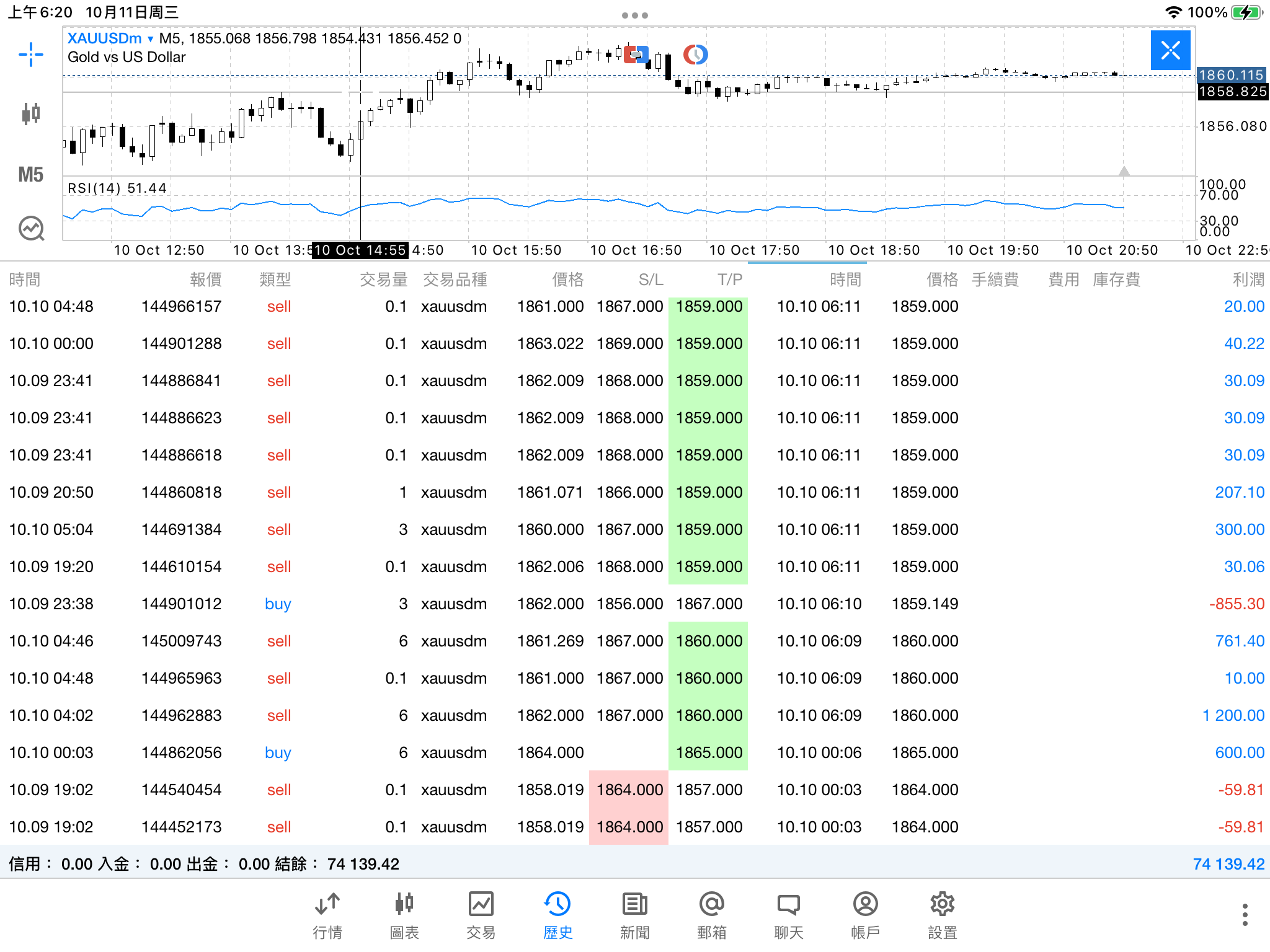Tap the battery status icon
1270x952 pixels.
pyautogui.click(x=1247, y=12)
